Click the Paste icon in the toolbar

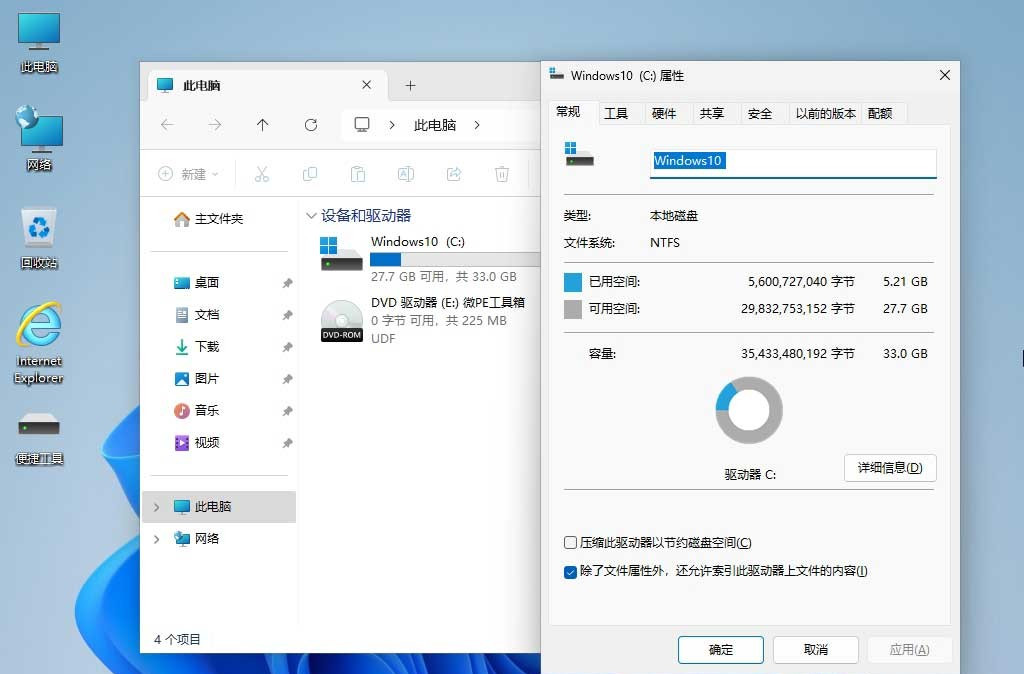pyautogui.click(x=357, y=174)
